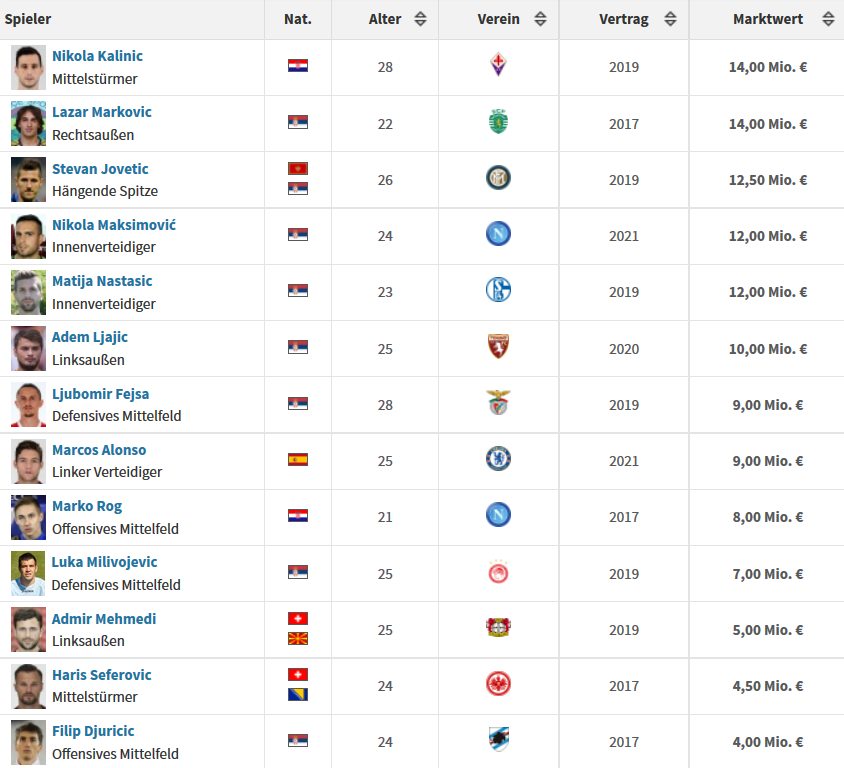This screenshot has width=844, height=768.
Task: Click the Schalke crest beside Nastasic
Action: click(x=498, y=291)
